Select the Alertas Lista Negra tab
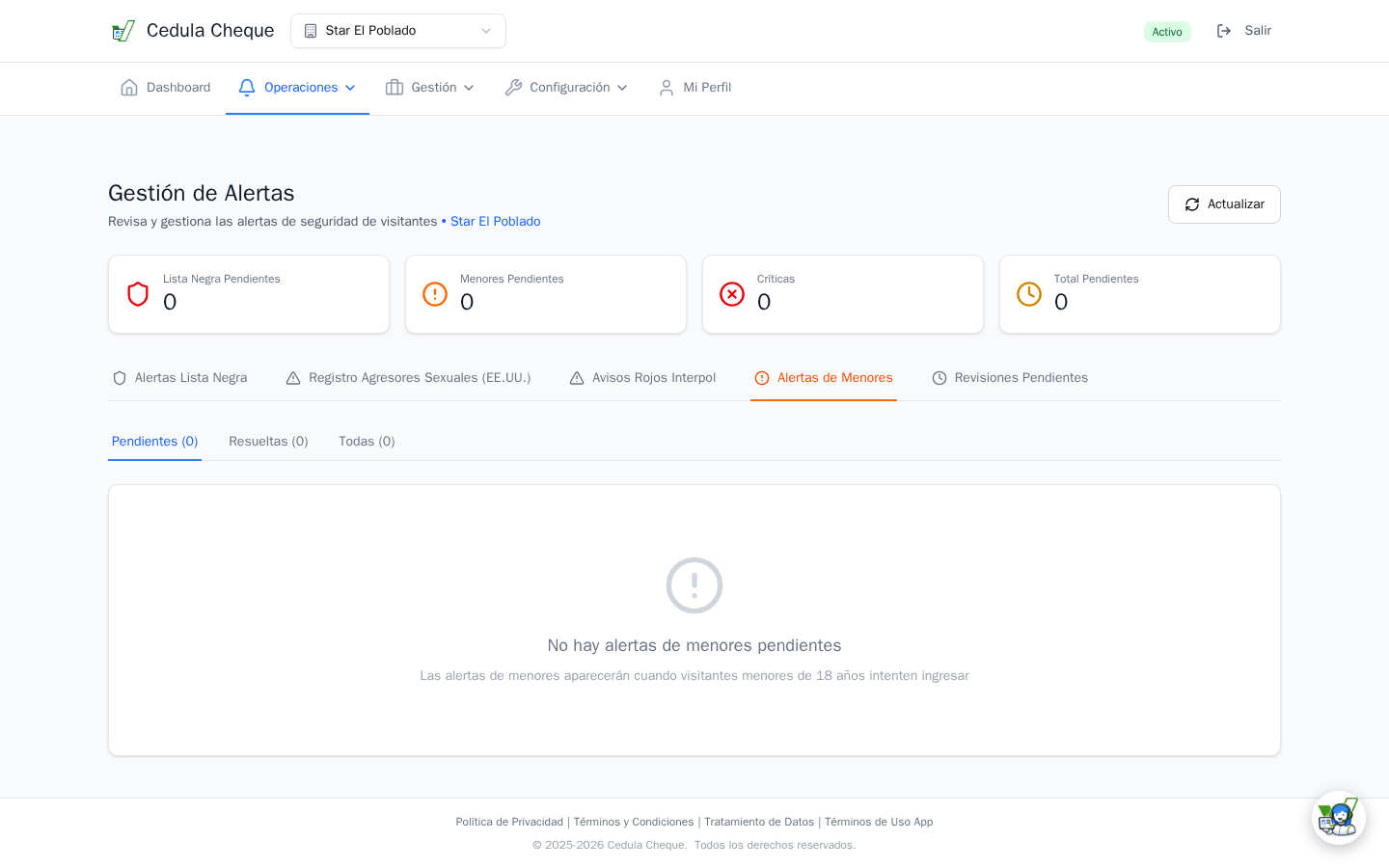This screenshot has width=1389, height=868. [x=179, y=378]
